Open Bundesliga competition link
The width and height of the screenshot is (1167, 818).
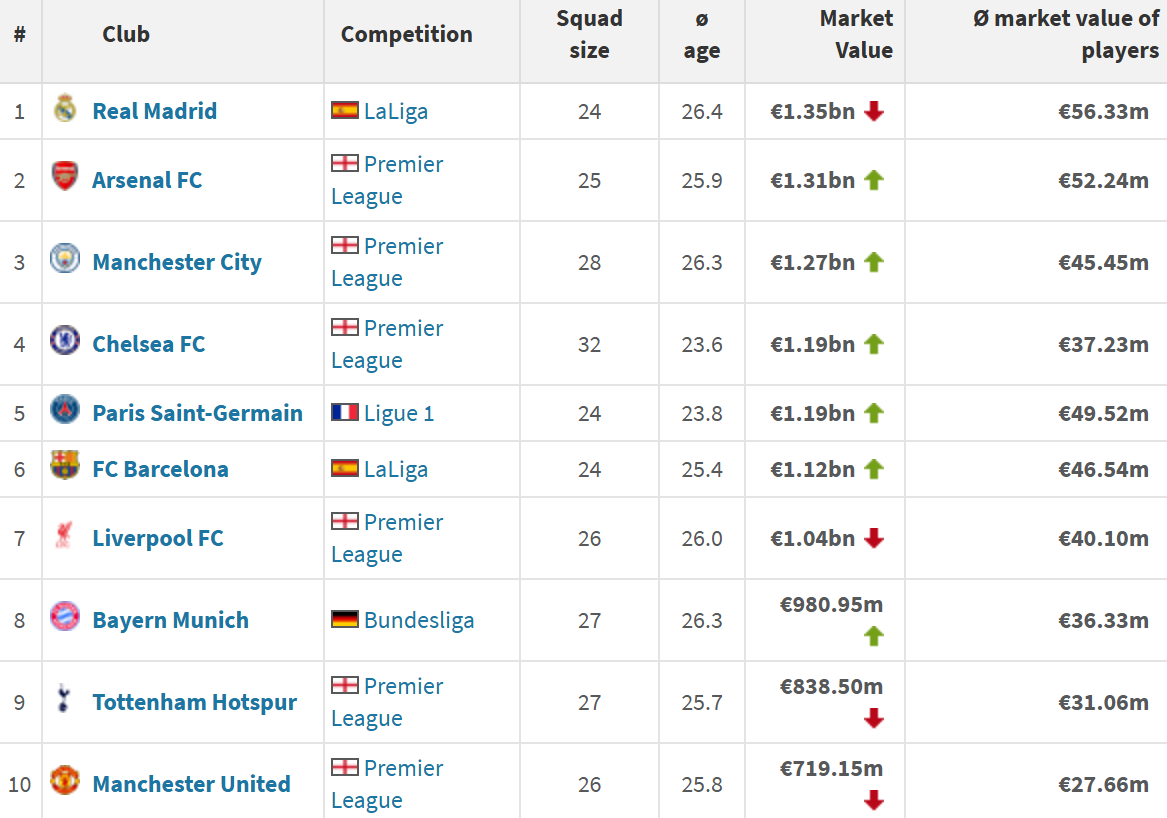[419, 620]
